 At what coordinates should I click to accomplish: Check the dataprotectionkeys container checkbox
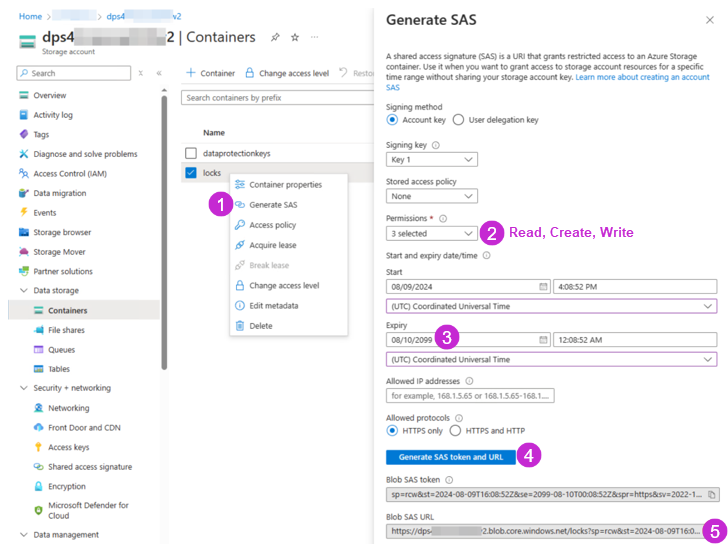coord(191,153)
